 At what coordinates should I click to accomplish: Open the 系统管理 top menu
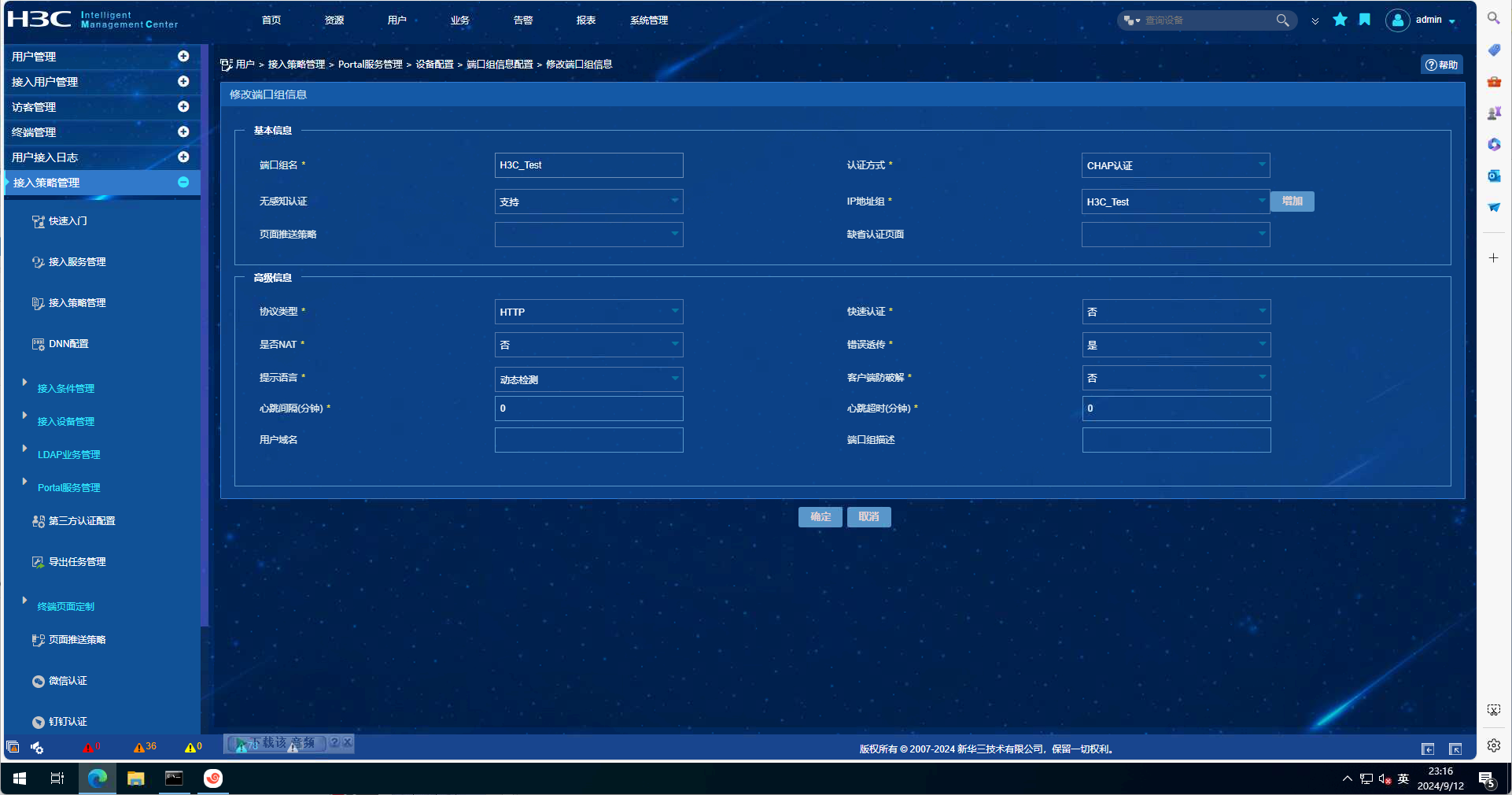click(x=649, y=20)
